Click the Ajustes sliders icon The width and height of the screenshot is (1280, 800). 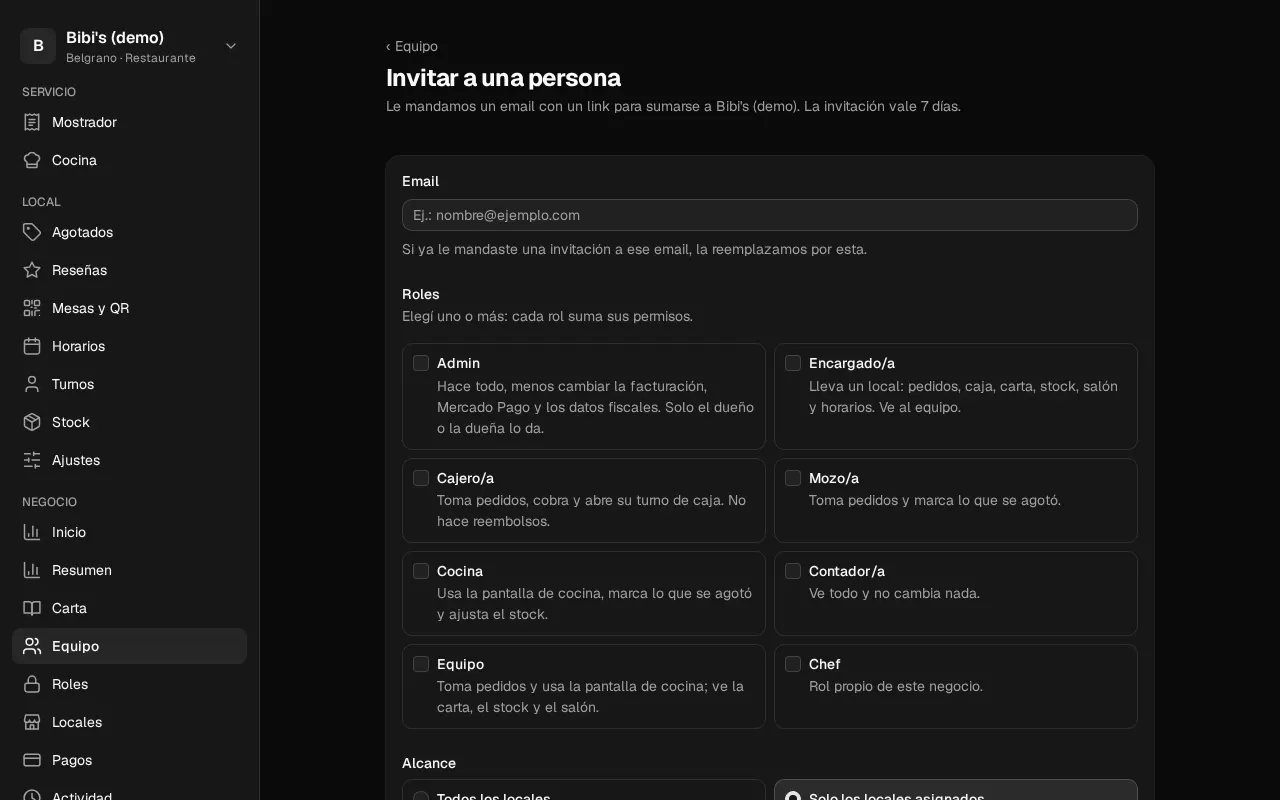click(32, 460)
